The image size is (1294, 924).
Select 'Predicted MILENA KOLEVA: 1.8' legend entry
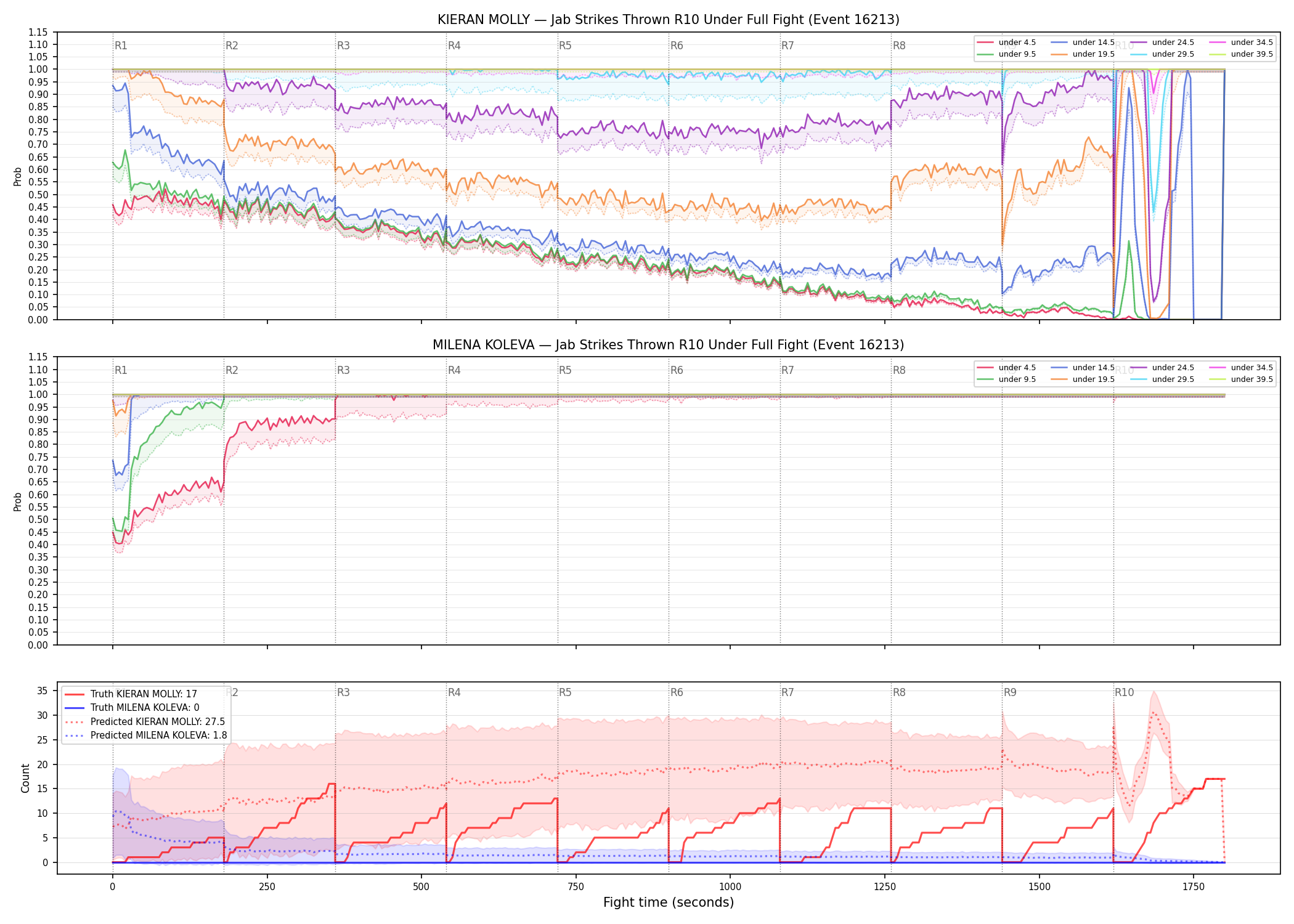coord(145,735)
